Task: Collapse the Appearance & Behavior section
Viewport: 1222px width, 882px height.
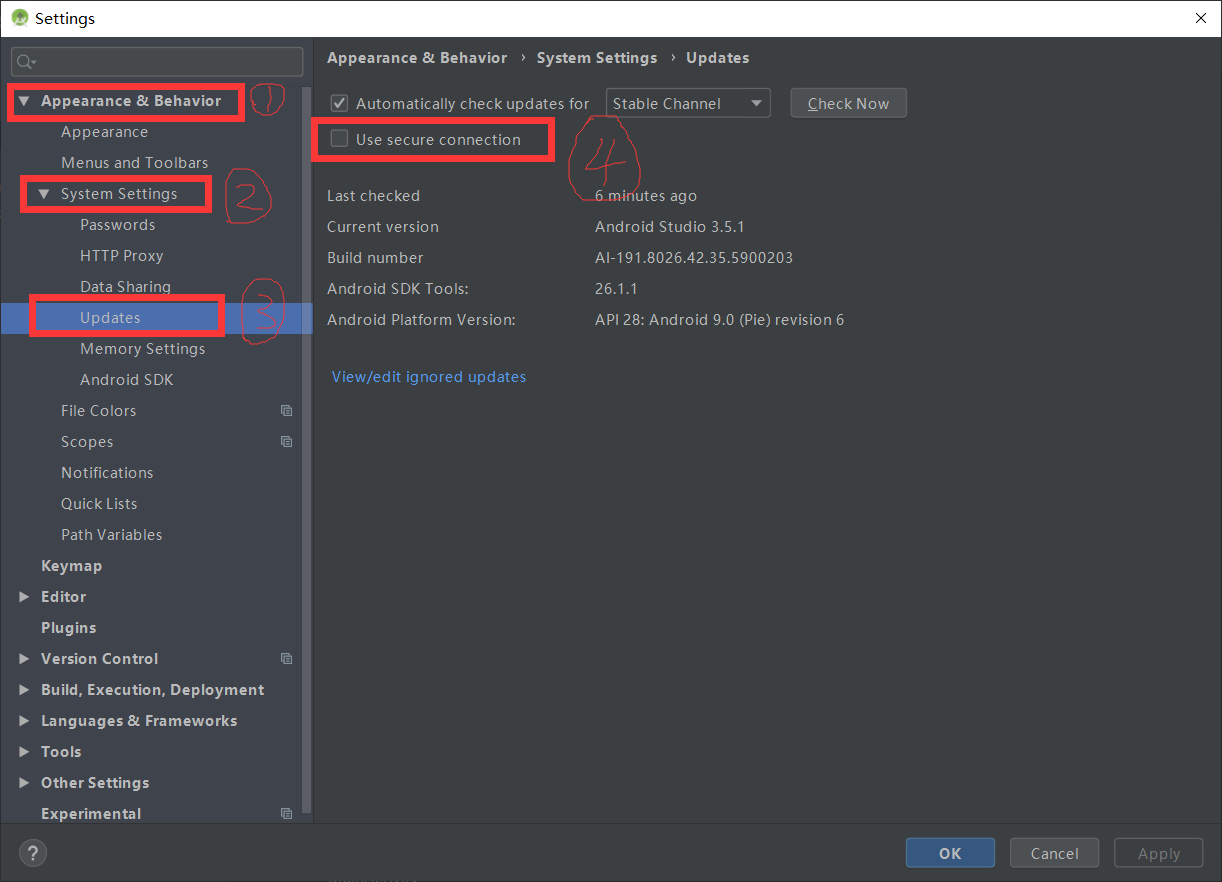Action: tap(24, 101)
